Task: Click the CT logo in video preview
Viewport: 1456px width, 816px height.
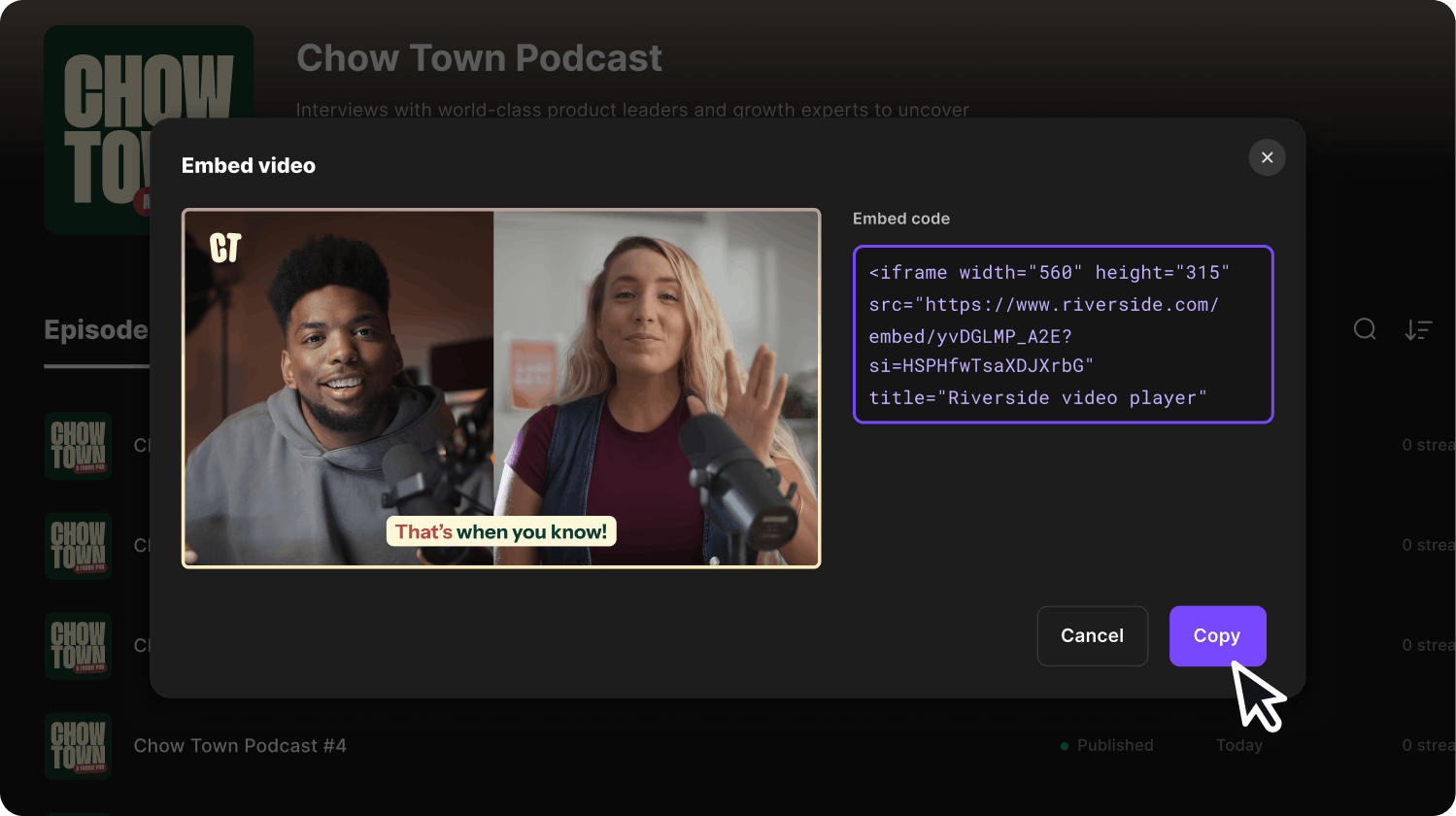Action: (225, 248)
